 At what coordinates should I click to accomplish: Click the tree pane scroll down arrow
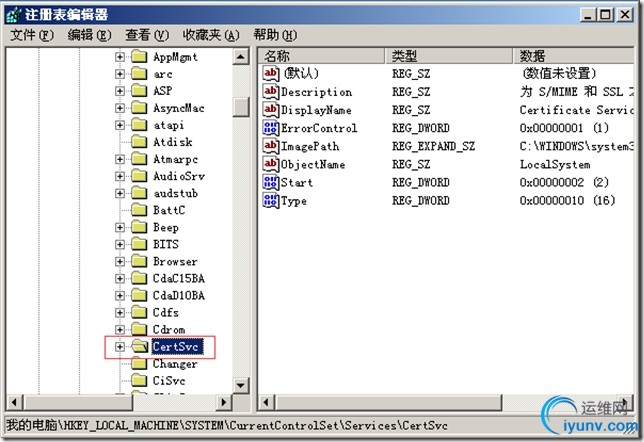click(241, 385)
